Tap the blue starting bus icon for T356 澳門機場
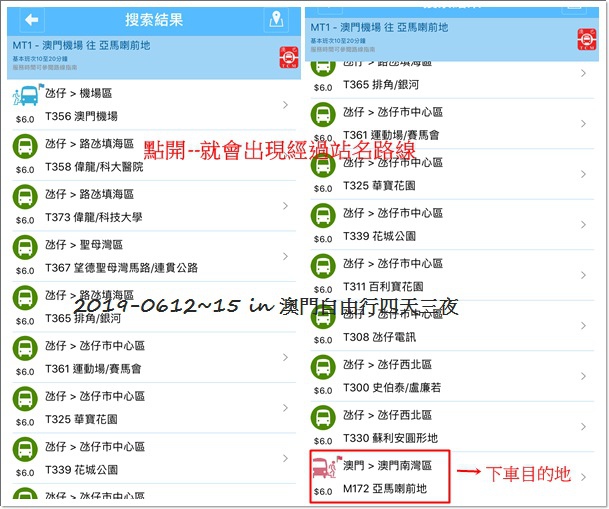 pos(26,94)
